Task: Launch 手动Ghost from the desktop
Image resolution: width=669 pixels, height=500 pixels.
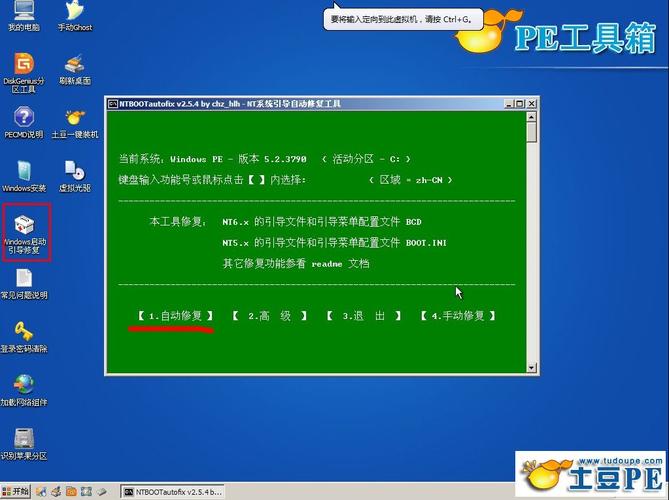Action: [74, 12]
